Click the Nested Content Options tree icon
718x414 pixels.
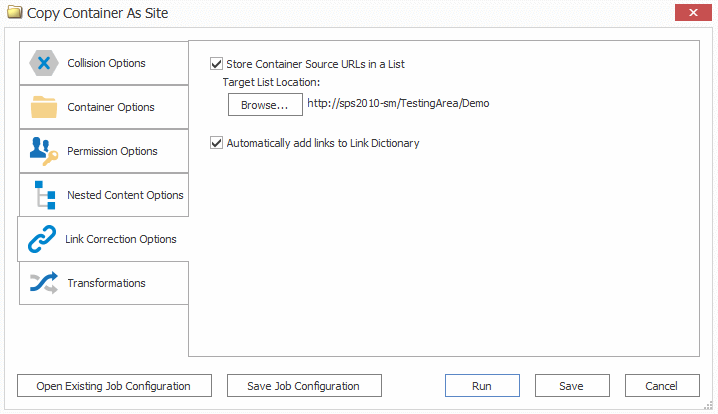(44, 195)
